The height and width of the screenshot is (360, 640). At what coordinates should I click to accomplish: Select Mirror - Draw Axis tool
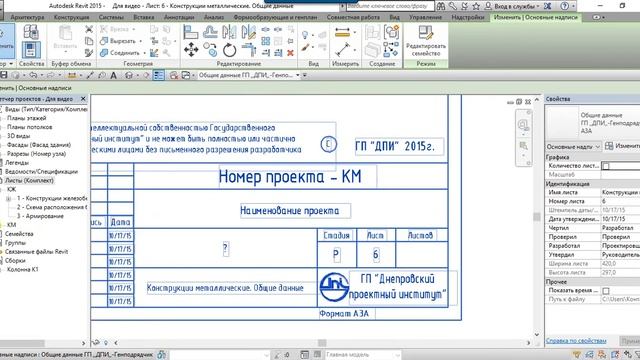click(248, 32)
